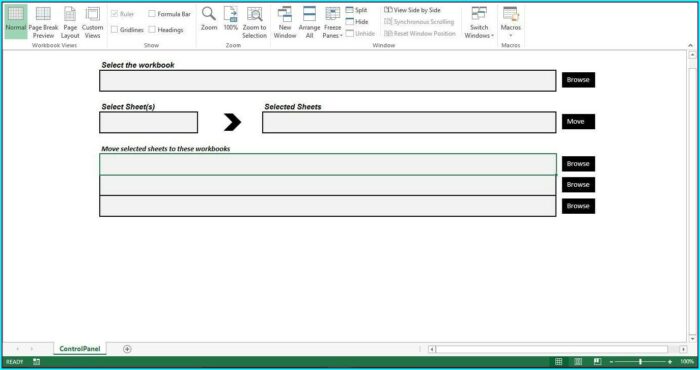Open Custom Views dialog
The height and width of the screenshot is (370, 700).
click(92, 22)
